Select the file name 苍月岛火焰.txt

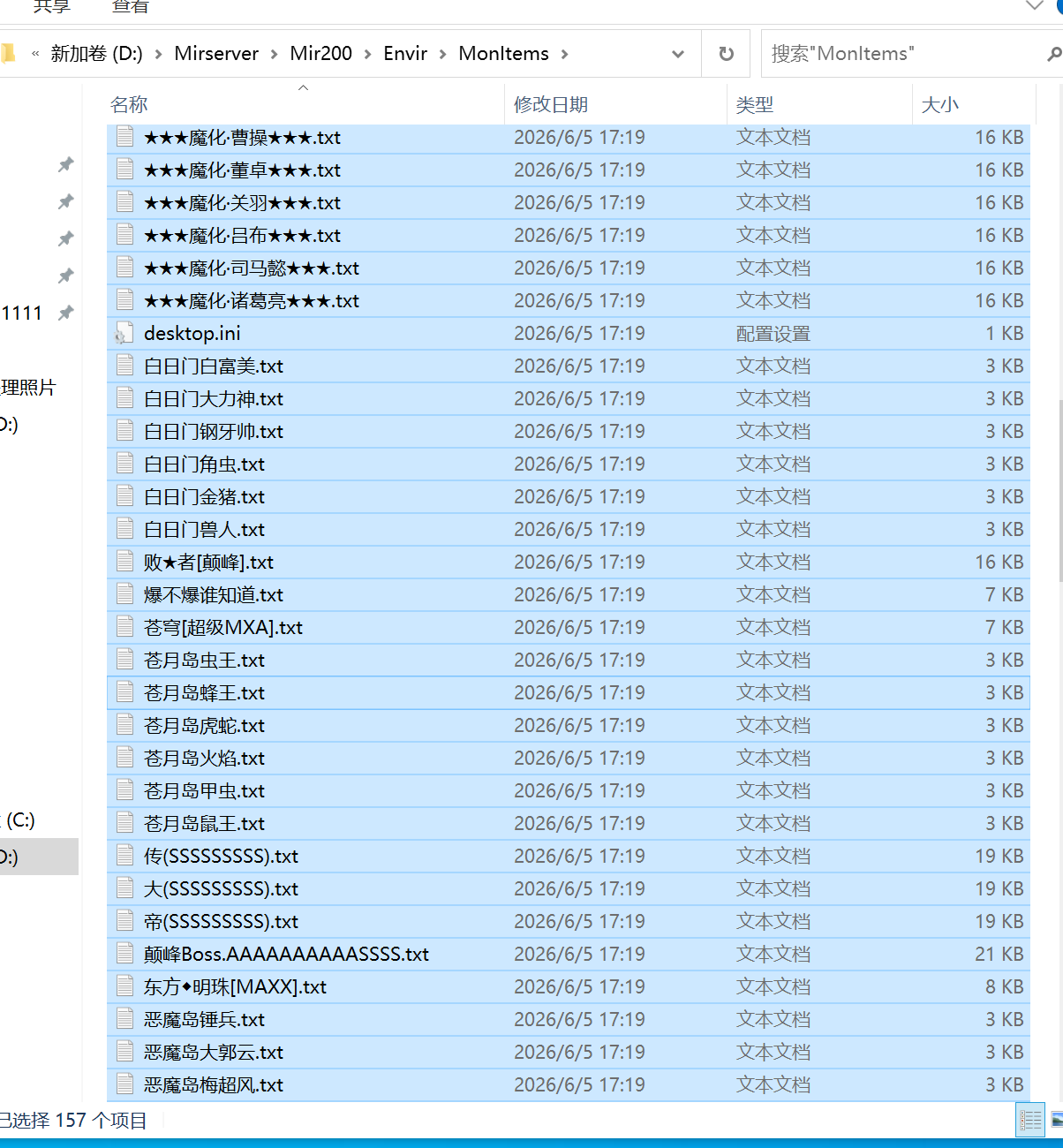[x=204, y=758]
